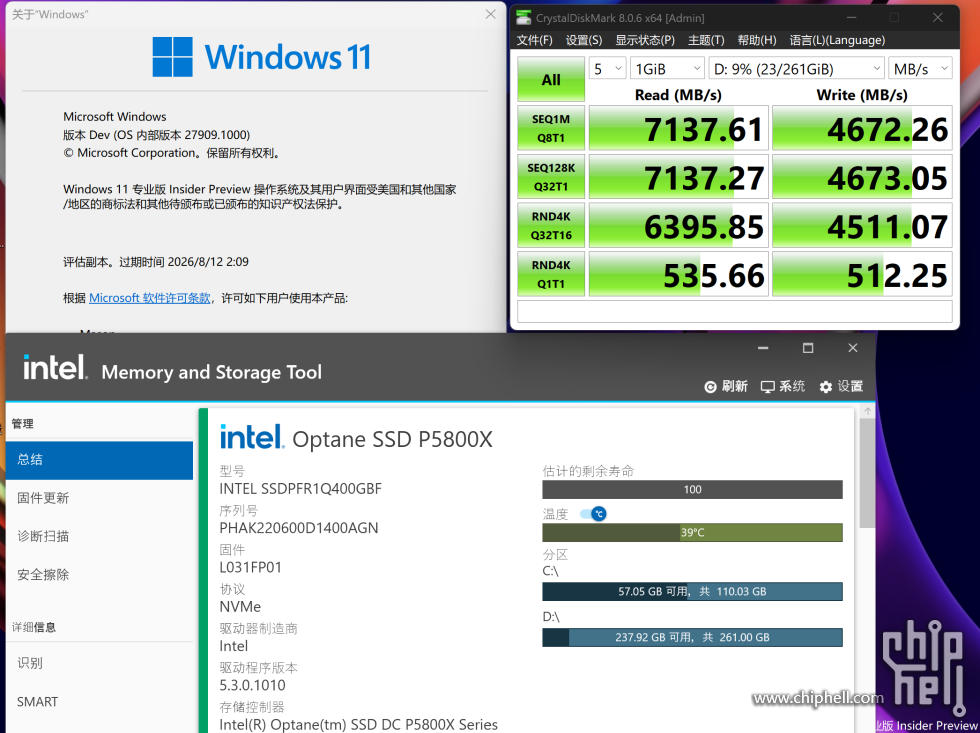980x733 pixels.
Task: Click the SEQ1M Q8T1 read value 7137.61
Action: click(x=679, y=128)
